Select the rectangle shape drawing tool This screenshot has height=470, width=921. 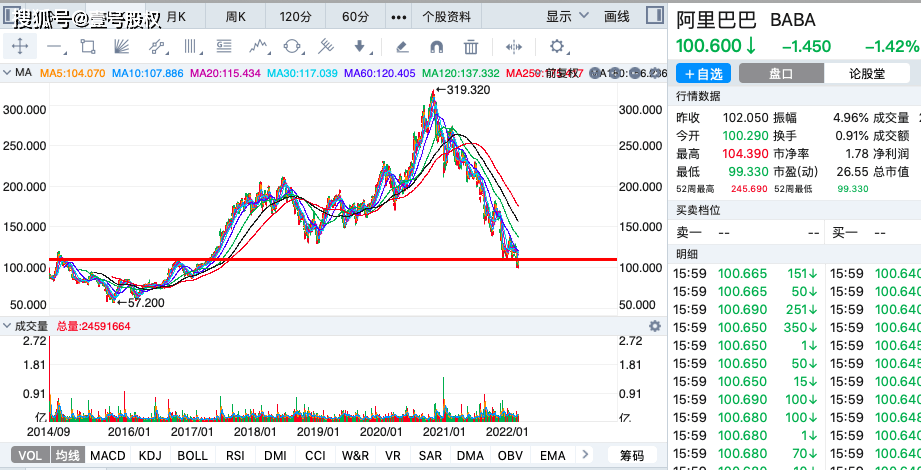pyautogui.click(x=88, y=46)
